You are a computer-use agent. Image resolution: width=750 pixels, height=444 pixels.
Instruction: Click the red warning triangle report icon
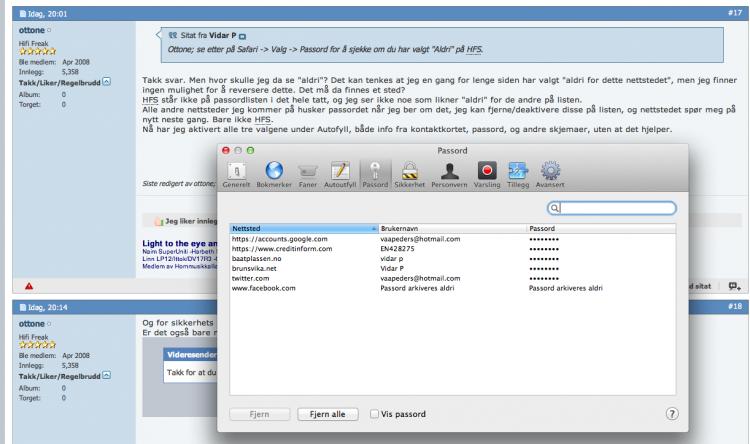29,286
